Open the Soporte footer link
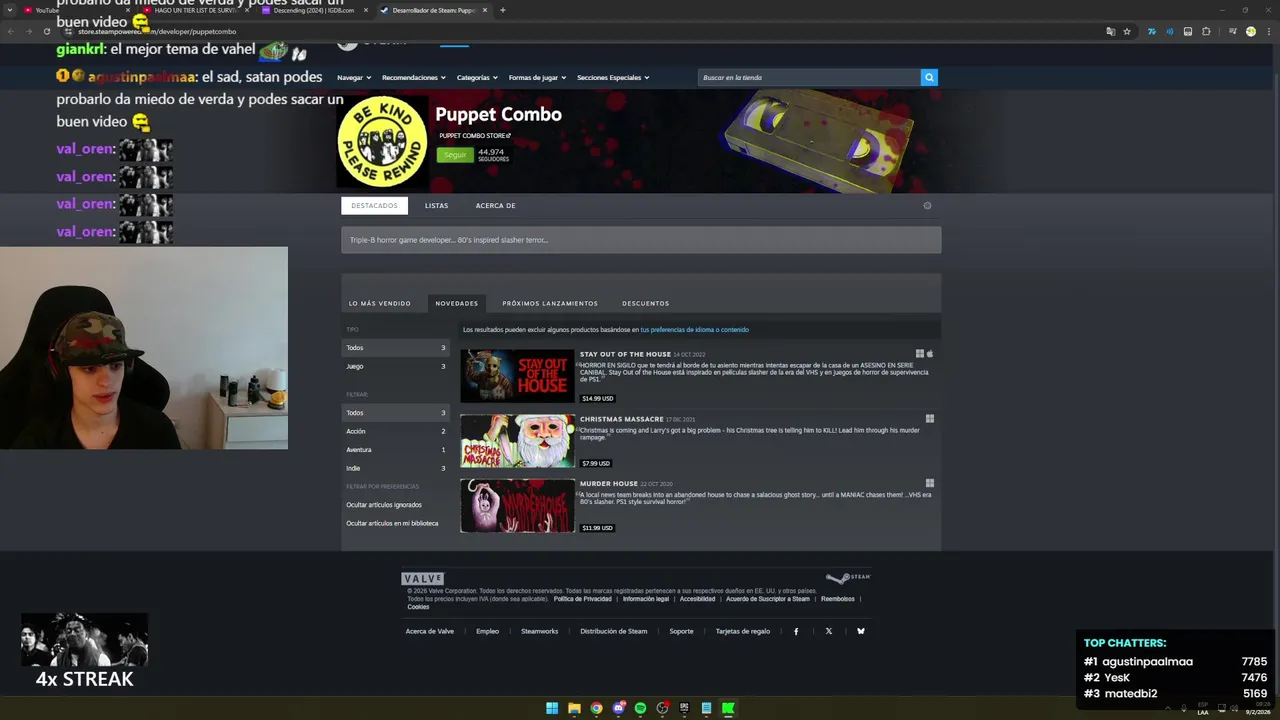The image size is (1280, 720). [681, 631]
